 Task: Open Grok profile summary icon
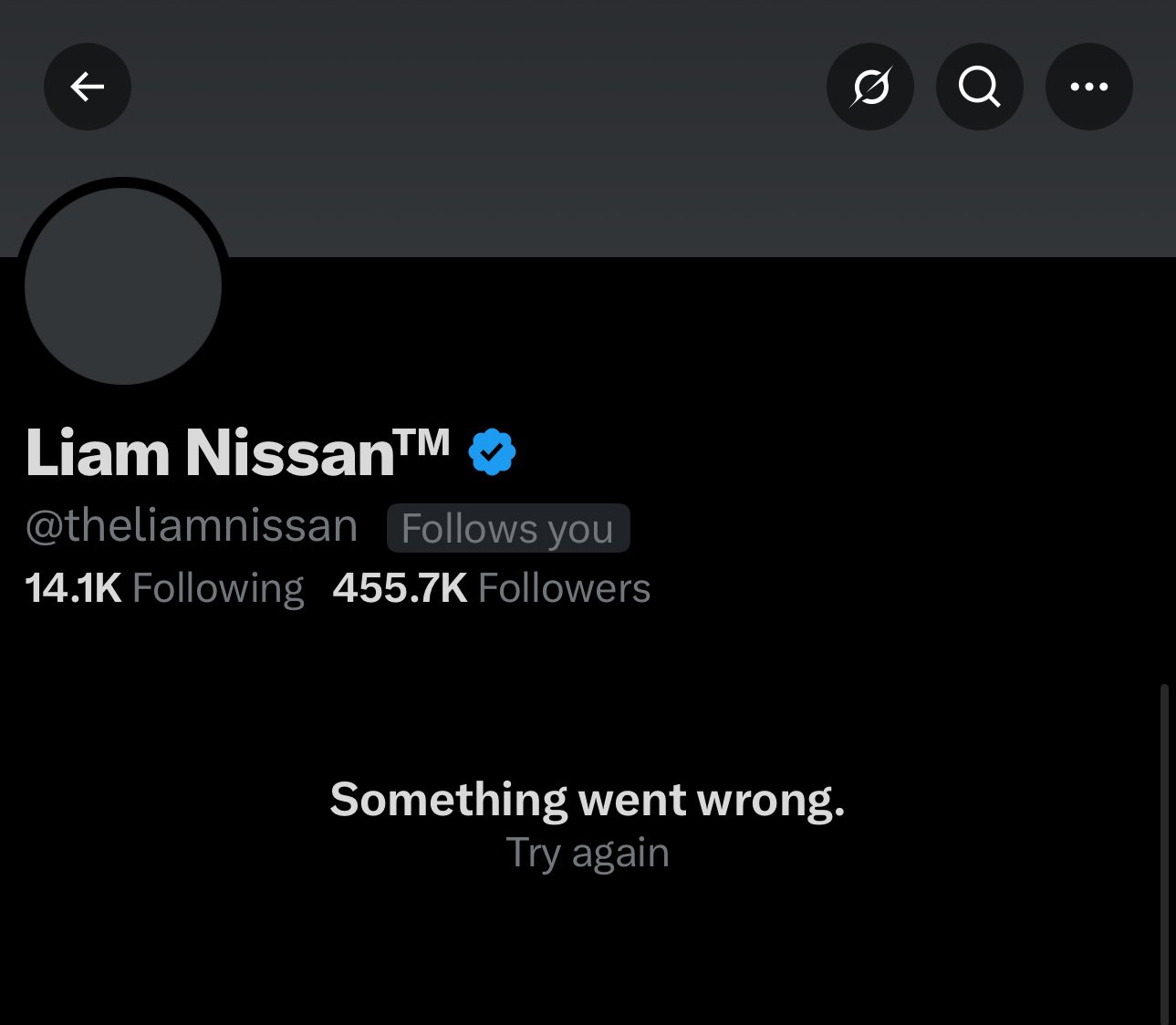870,87
